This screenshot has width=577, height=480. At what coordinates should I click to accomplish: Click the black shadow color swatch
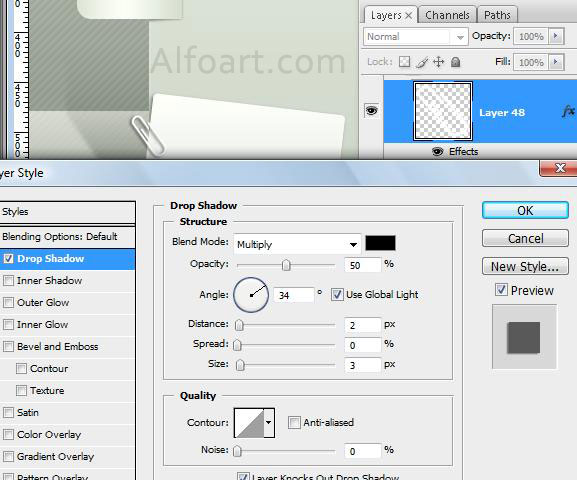pyautogui.click(x=380, y=243)
